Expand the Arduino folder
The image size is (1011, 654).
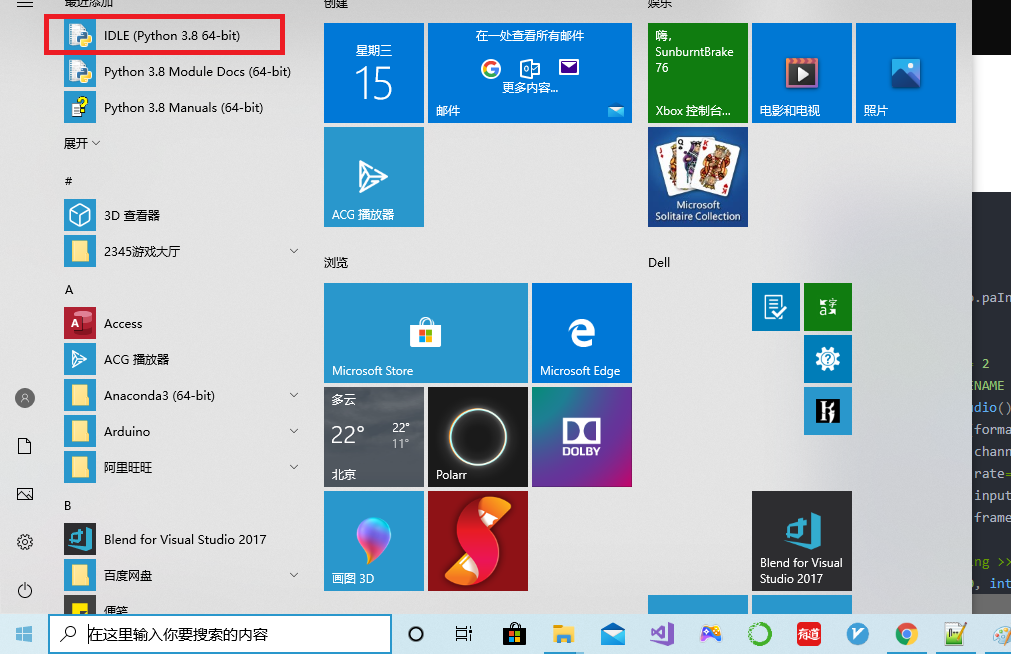(x=184, y=431)
